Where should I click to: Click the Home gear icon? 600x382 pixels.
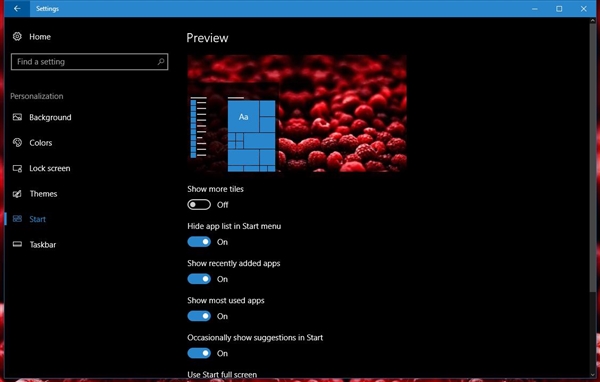pos(17,36)
